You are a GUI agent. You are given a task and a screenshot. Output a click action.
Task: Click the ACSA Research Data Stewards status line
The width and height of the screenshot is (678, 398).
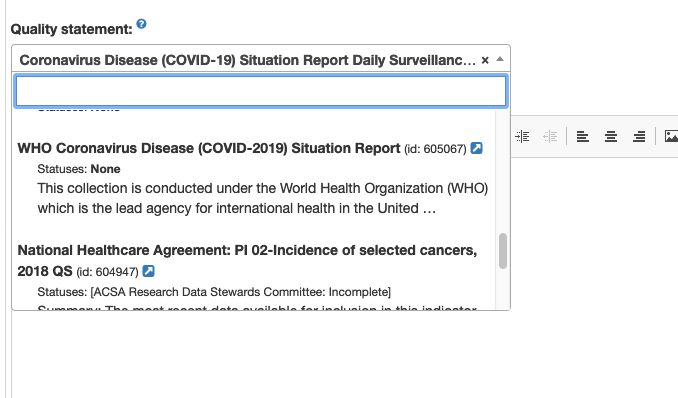[x=214, y=292]
